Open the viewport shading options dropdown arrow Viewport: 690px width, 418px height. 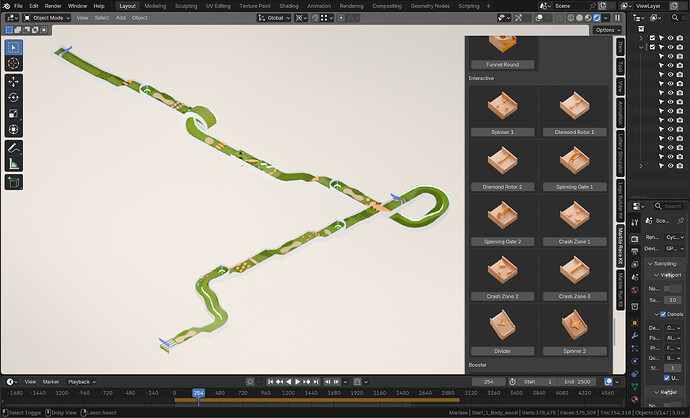606,18
